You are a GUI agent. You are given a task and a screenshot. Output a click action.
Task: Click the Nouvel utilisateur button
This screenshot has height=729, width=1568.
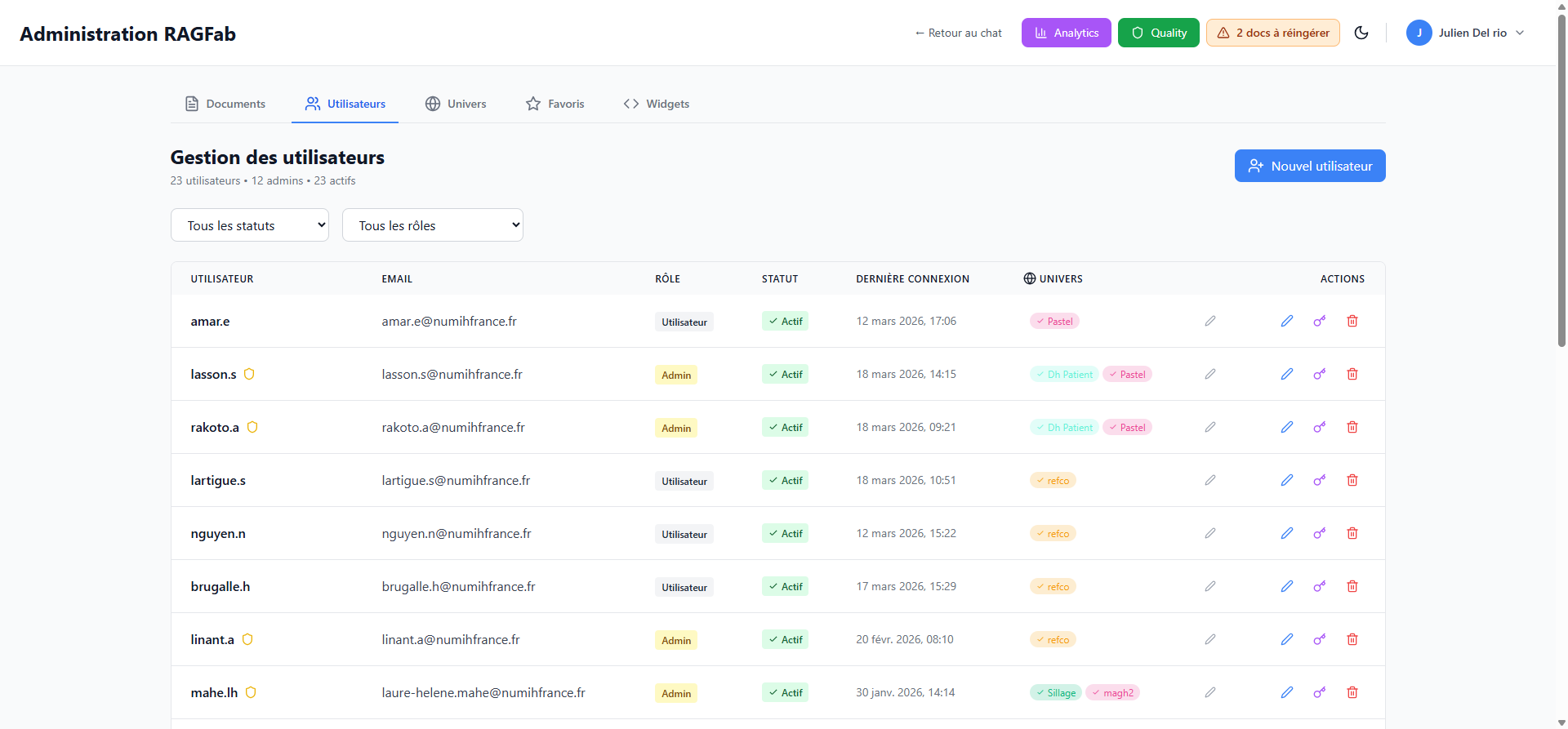[1309, 166]
